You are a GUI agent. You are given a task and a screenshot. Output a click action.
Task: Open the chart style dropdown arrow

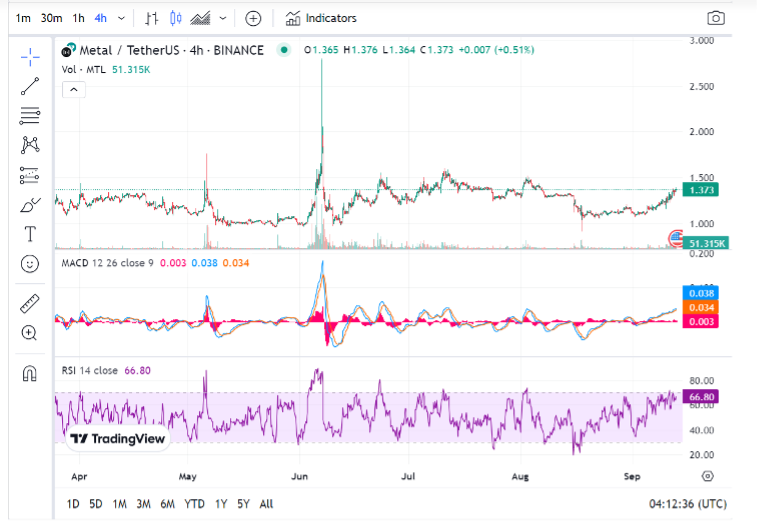(222, 18)
